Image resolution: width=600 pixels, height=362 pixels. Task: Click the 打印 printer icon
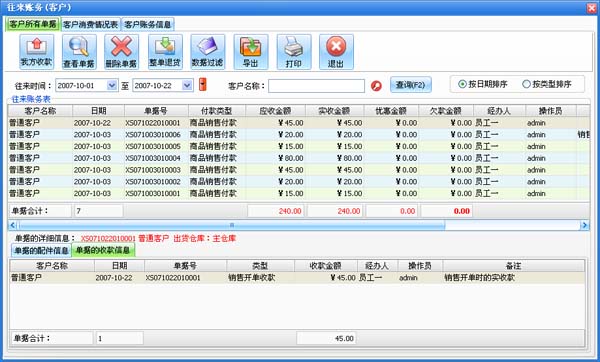point(293,52)
